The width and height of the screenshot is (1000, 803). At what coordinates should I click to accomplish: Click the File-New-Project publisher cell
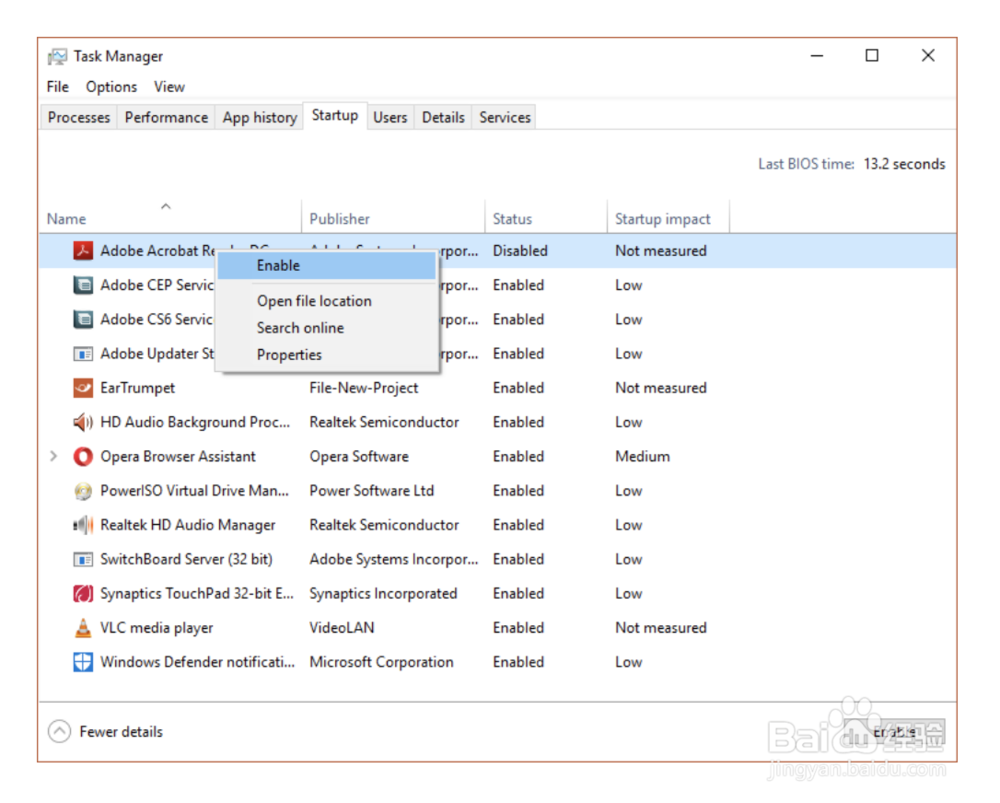click(364, 388)
